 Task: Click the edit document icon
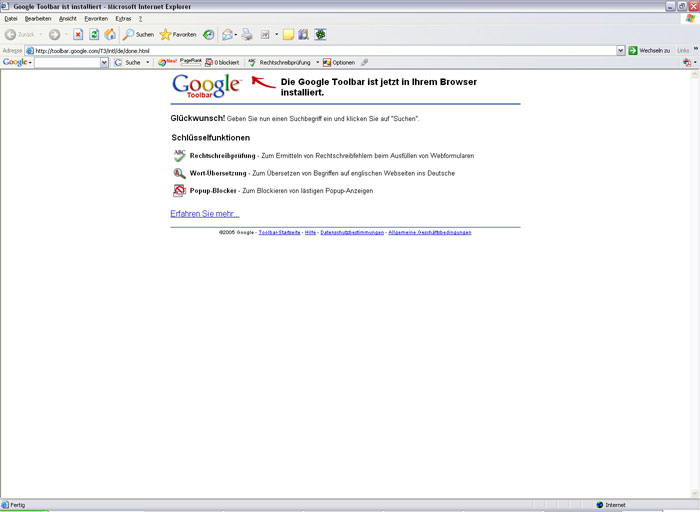[x=265, y=34]
